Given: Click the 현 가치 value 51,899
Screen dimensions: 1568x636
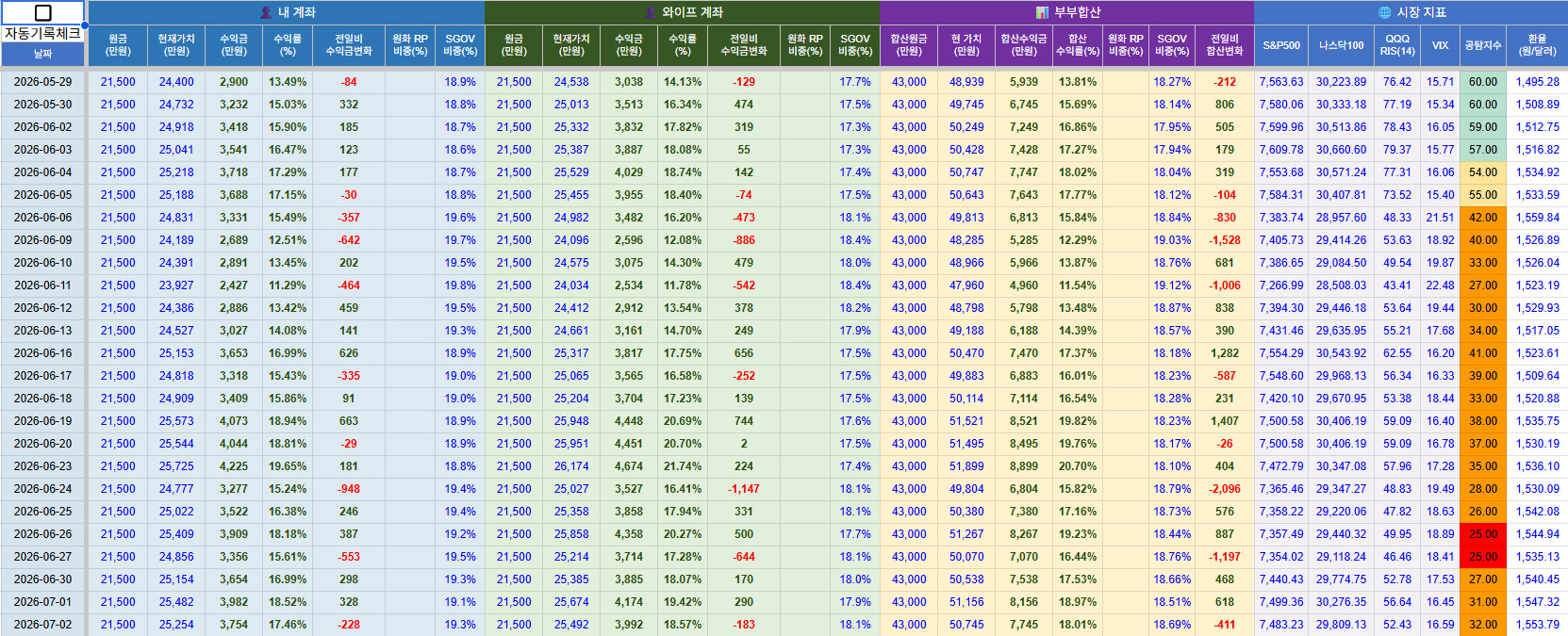Looking at the screenshot, I should click(x=966, y=466).
